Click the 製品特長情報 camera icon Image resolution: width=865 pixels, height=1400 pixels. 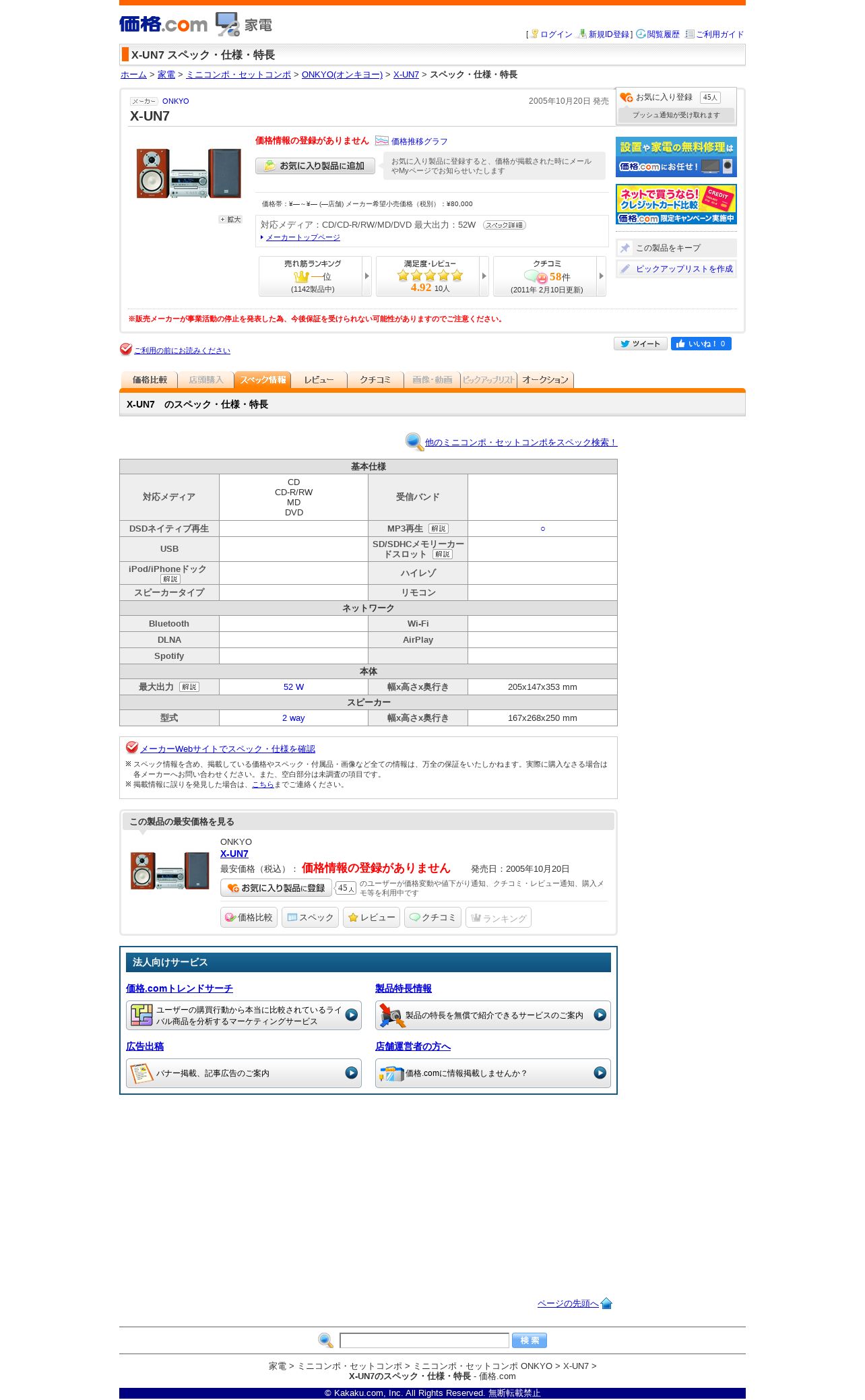coord(391,1015)
